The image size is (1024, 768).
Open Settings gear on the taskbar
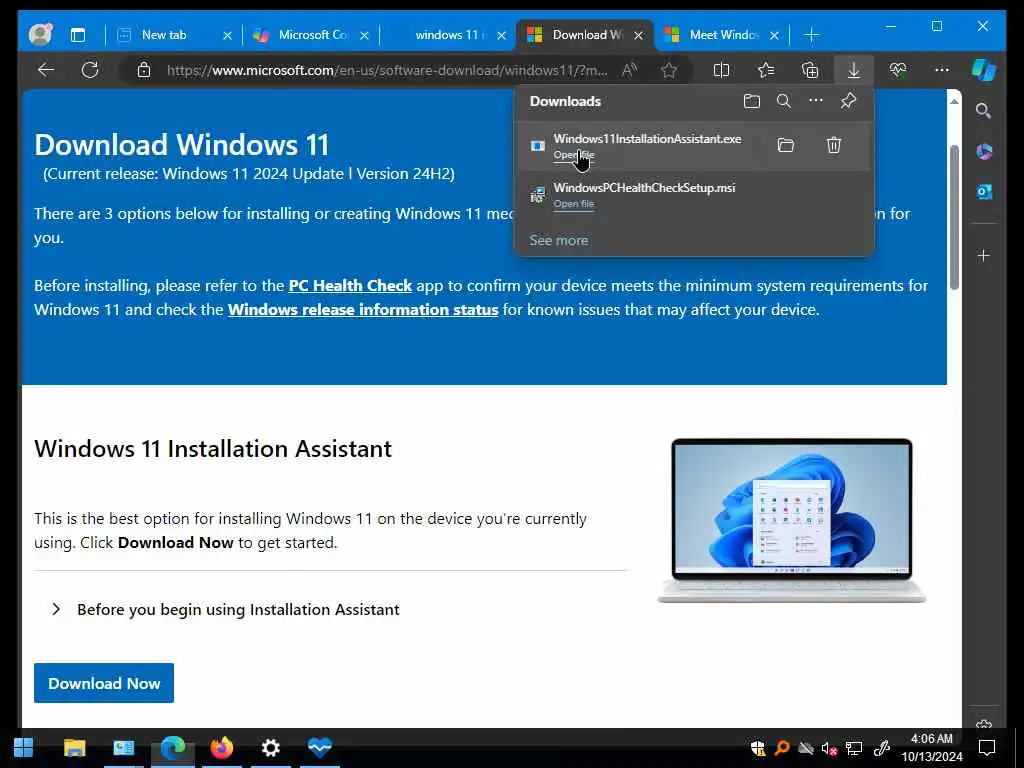point(270,748)
